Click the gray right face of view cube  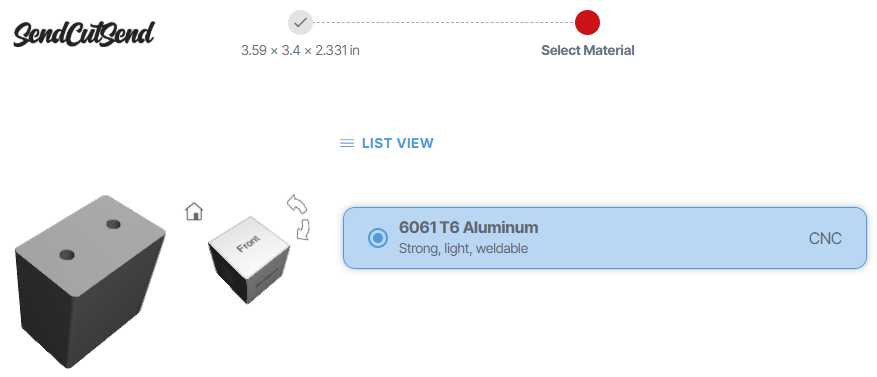point(268,276)
